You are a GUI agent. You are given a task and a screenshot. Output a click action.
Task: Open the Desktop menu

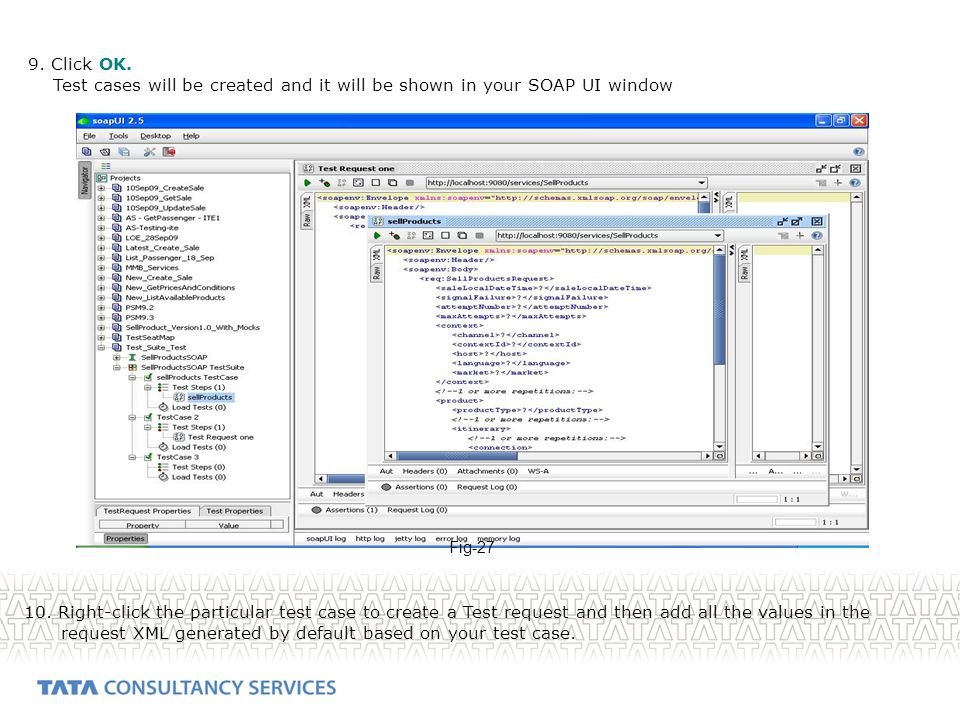coord(156,136)
